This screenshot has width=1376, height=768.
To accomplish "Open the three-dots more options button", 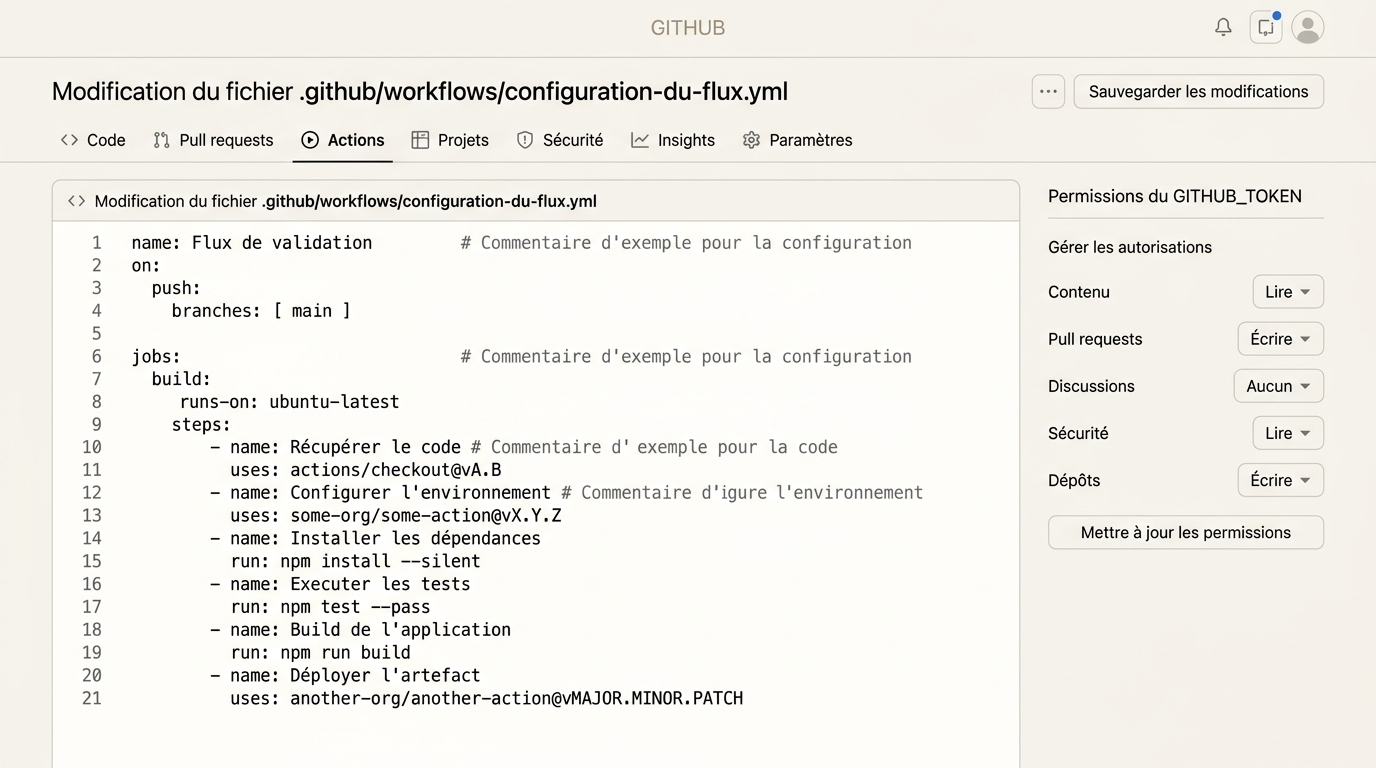I will 1048,91.
